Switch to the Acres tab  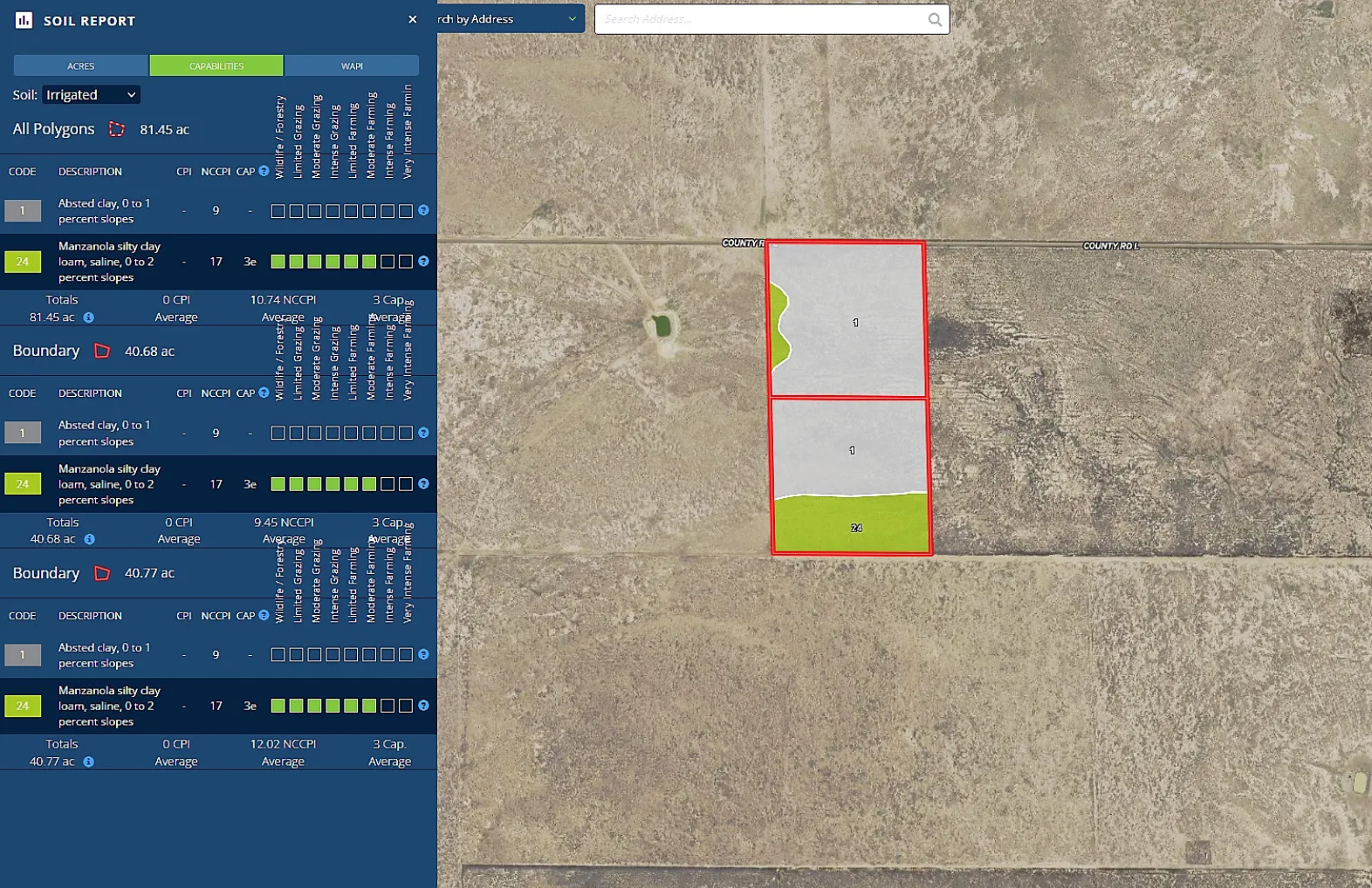81,65
